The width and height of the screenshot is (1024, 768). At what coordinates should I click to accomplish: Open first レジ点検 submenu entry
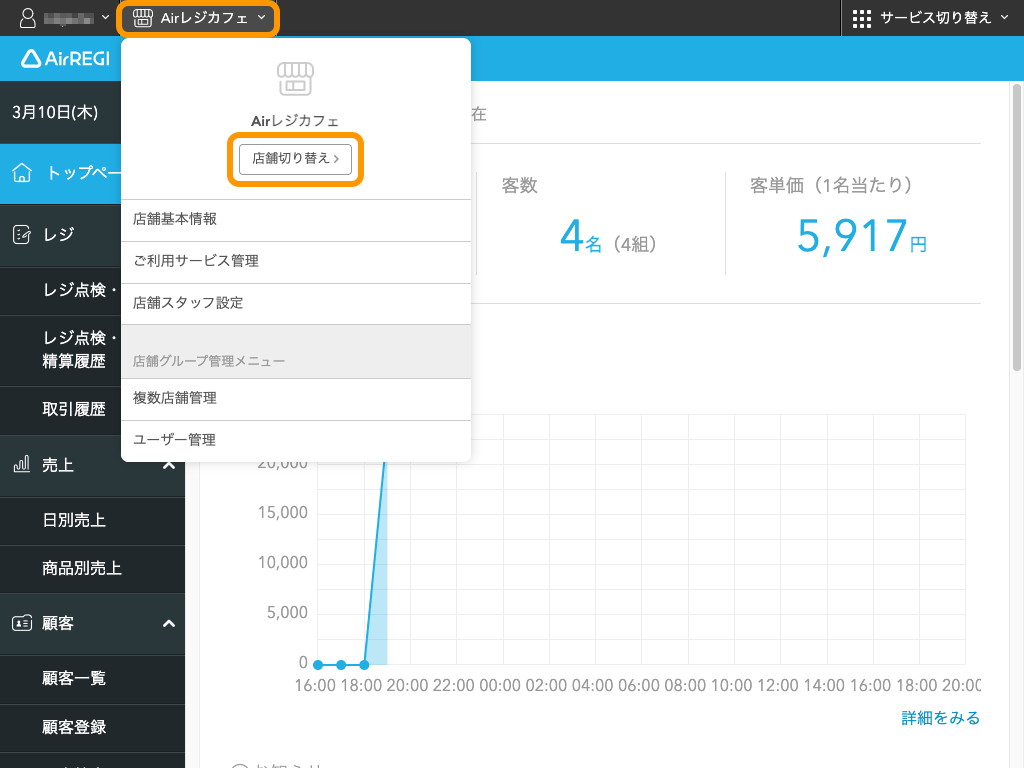point(61,291)
